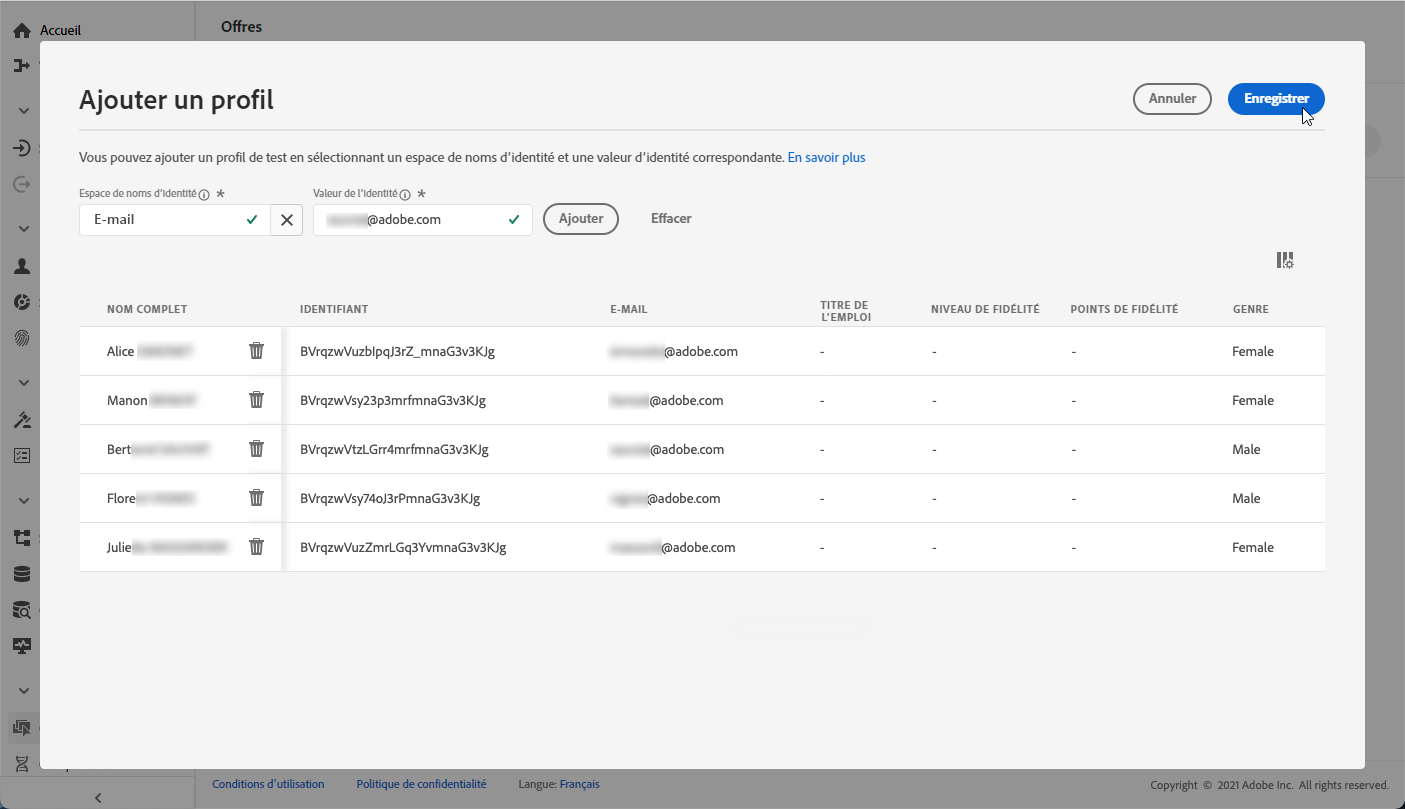
Task: Sort by the NOM COMPLET column header
Action: tap(147, 309)
